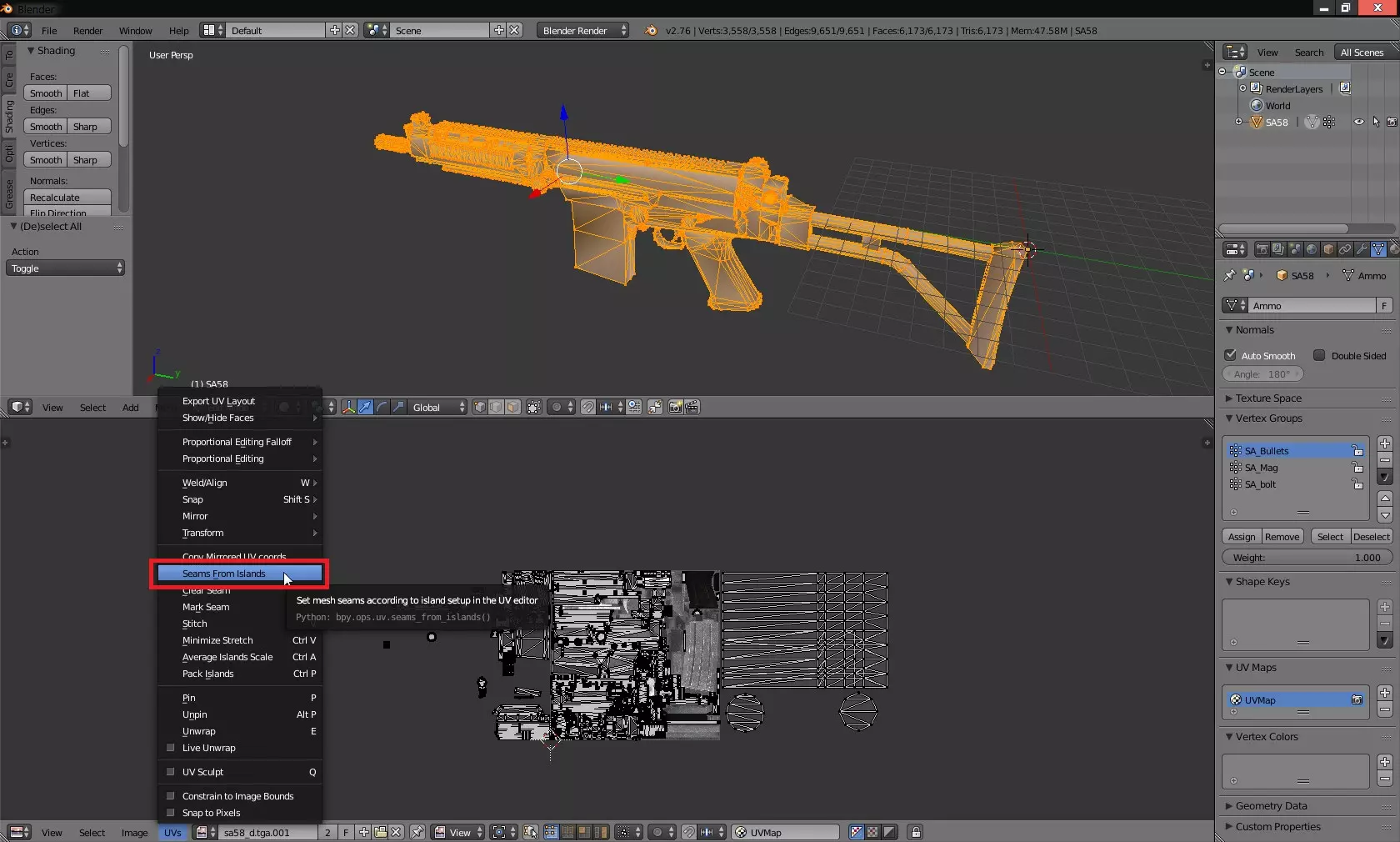Click Recalculate normals button

tap(67, 198)
